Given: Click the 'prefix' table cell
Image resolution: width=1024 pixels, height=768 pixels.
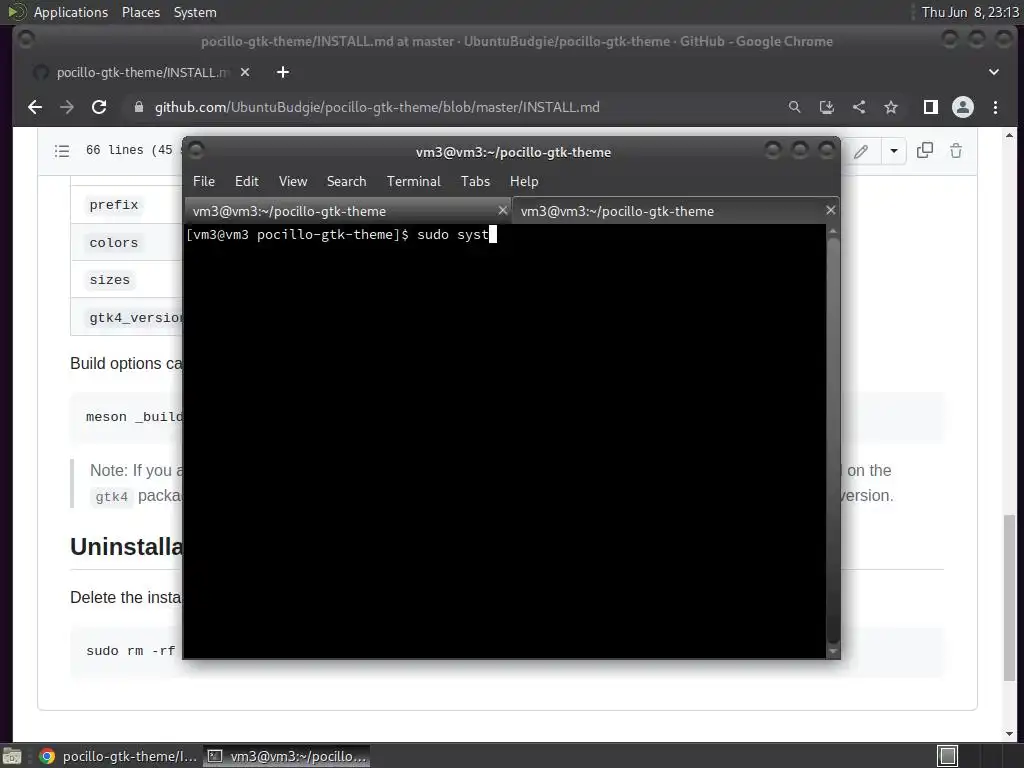Looking at the screenshot, I should [114, 205].
